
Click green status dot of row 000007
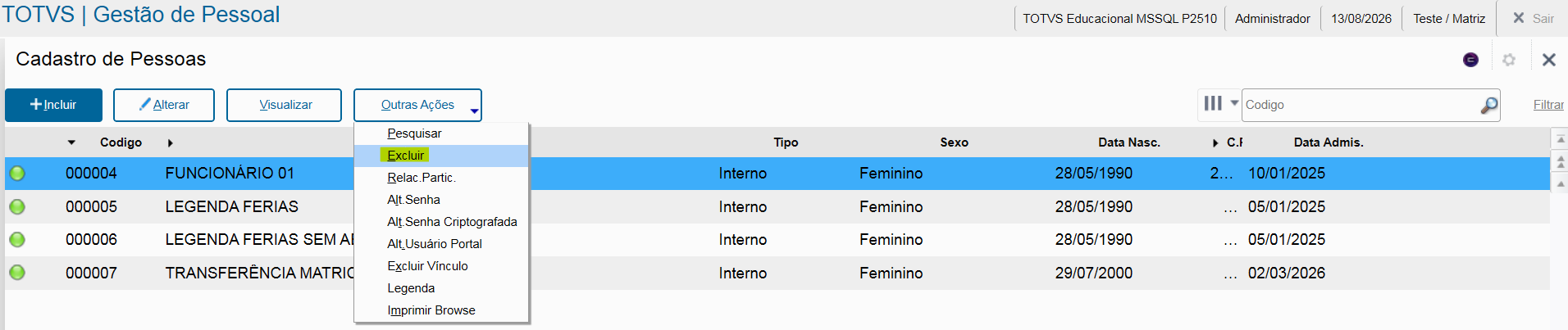coord(17,273)
